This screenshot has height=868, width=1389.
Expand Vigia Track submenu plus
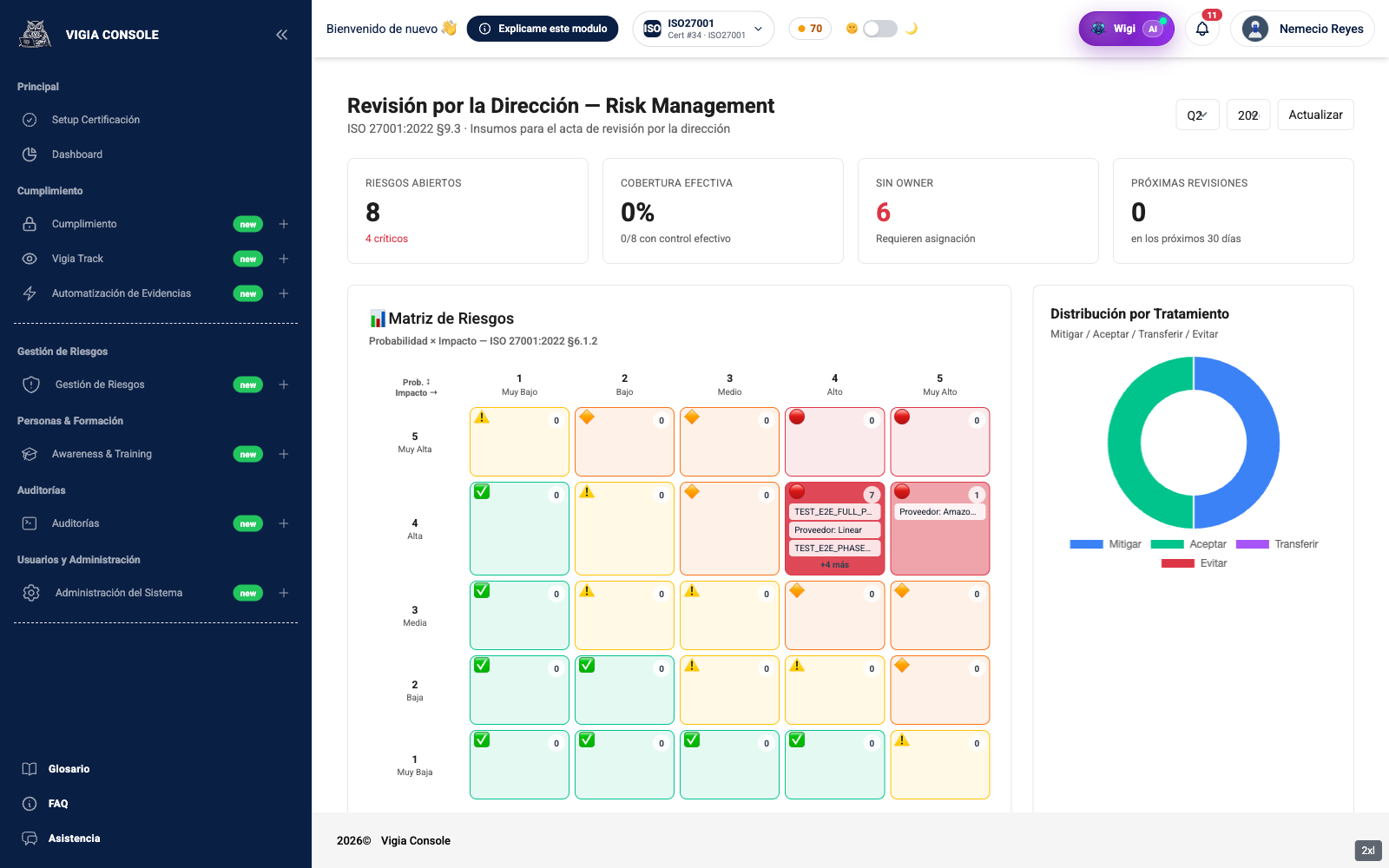pyautogui.click(x=283, y=259)
